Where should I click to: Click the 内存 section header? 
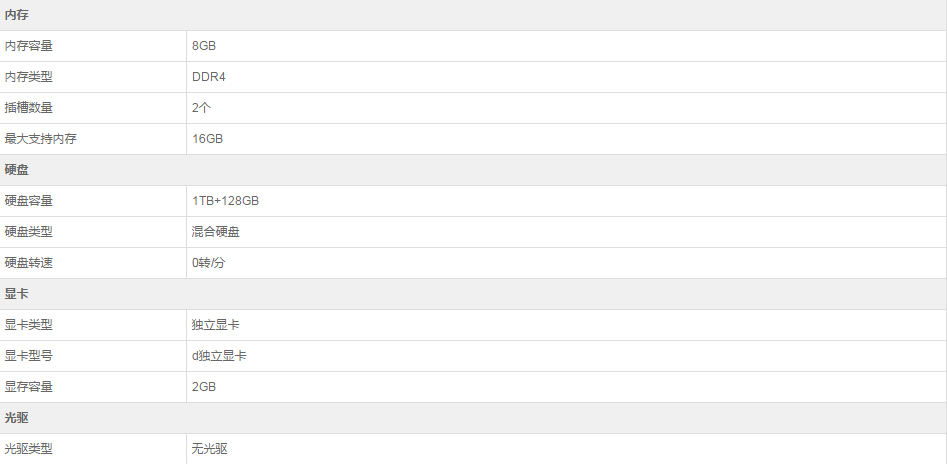pos(16,15)
